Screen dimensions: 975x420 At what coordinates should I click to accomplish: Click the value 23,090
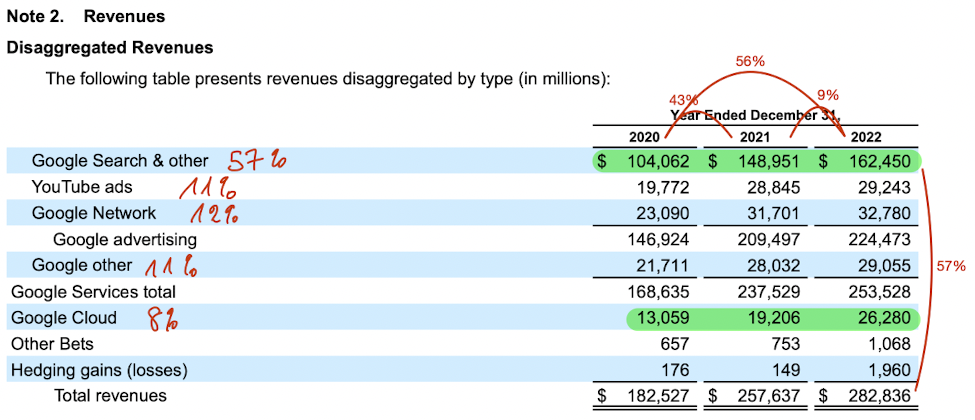click(662, 214)
